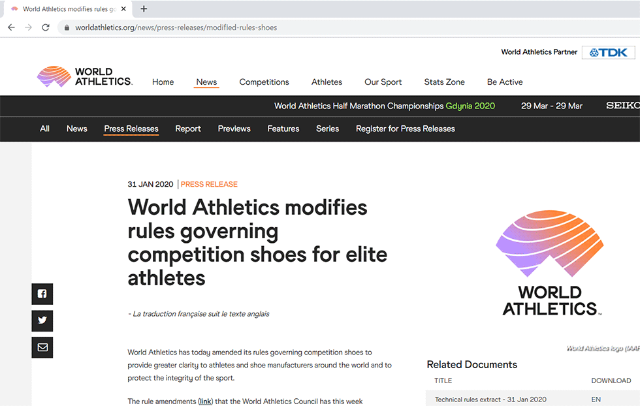Click the Twitter share icon
640x406 pixels.
42,321
